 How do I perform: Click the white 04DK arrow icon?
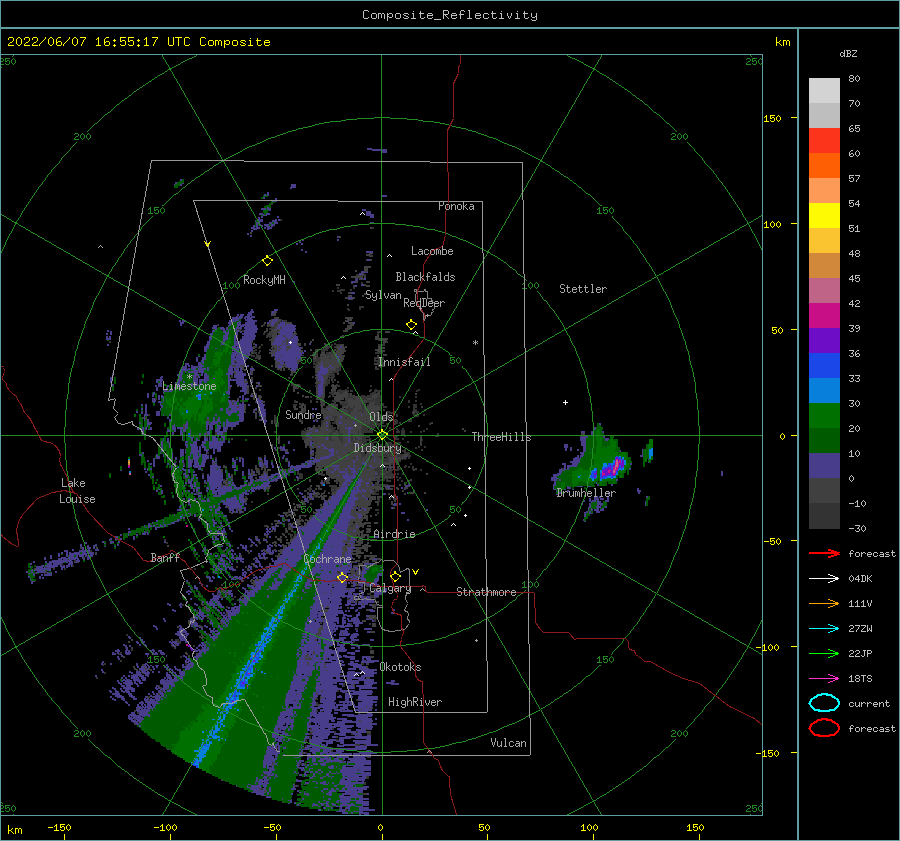(824, 579)
